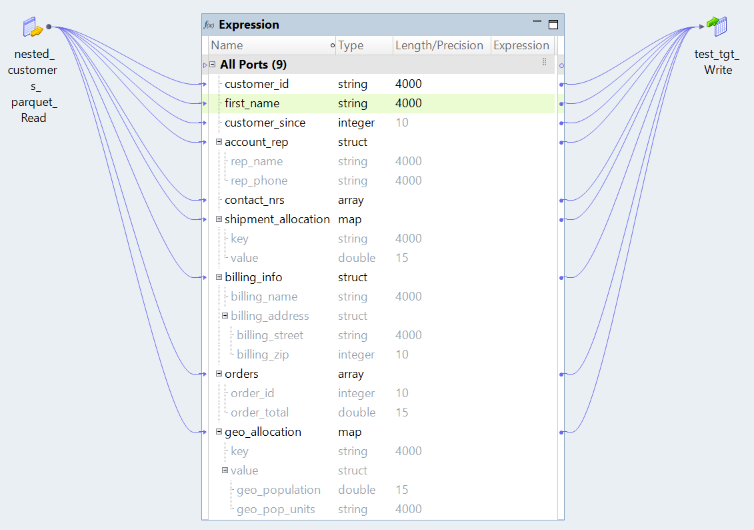Select the contact_nrs array port
The image size is (754, 530).
point(254,200)
